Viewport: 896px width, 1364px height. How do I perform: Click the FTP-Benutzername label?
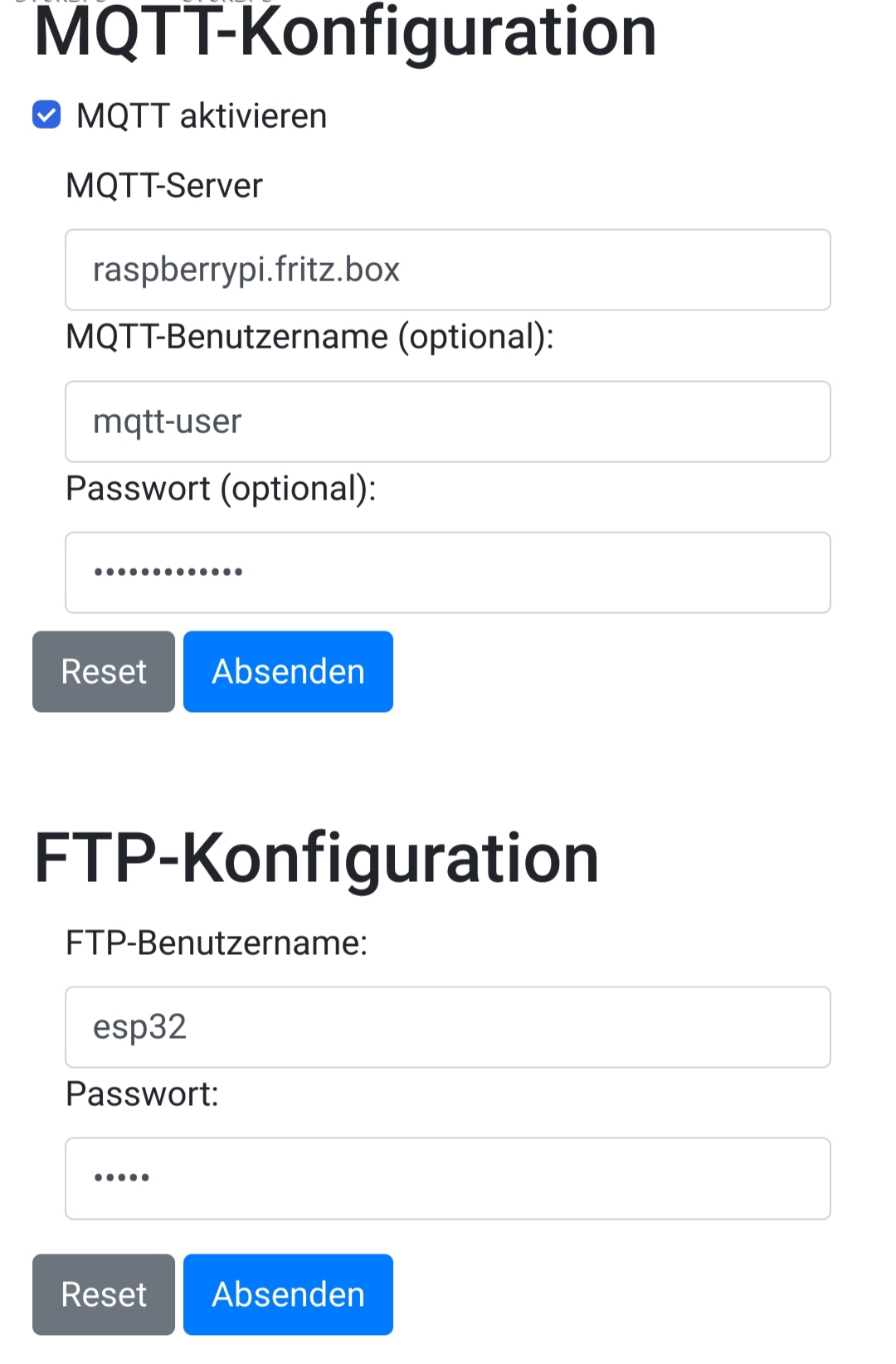(217, 943)
